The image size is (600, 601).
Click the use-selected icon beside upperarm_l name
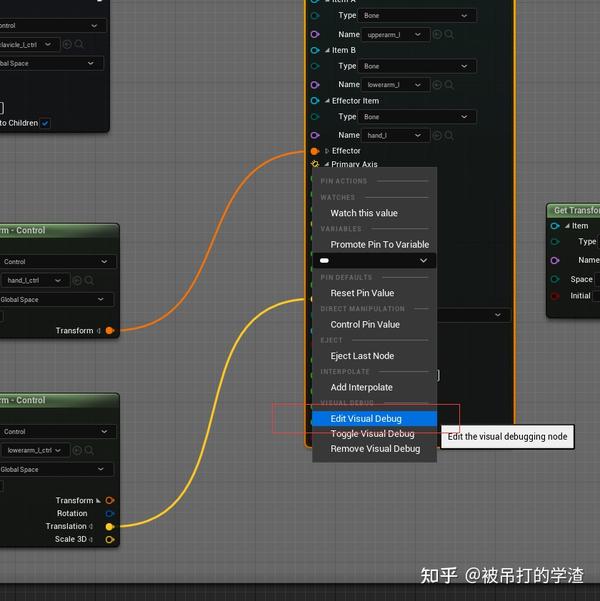tap(437, 34)
